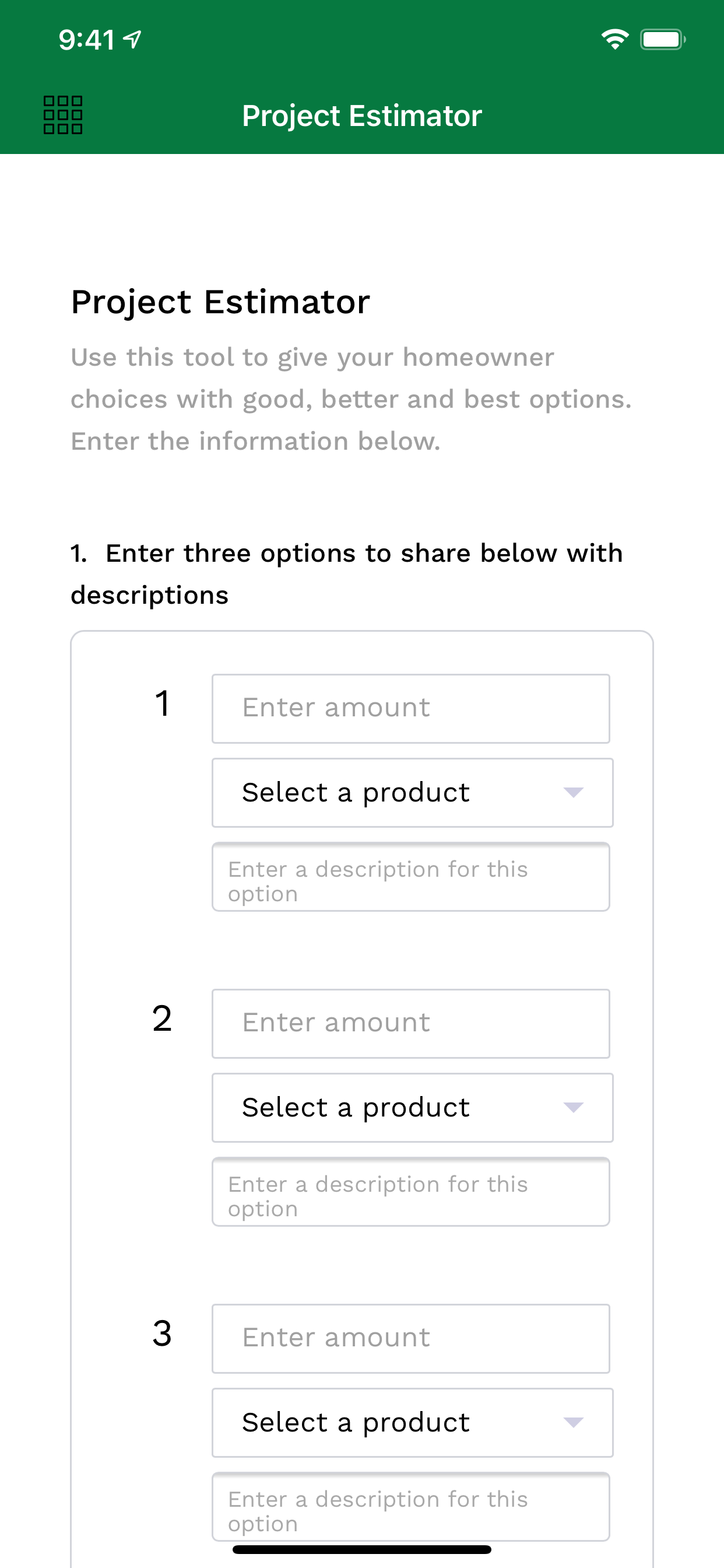Tap the 9:41 clock in status bar

point(86,40)
